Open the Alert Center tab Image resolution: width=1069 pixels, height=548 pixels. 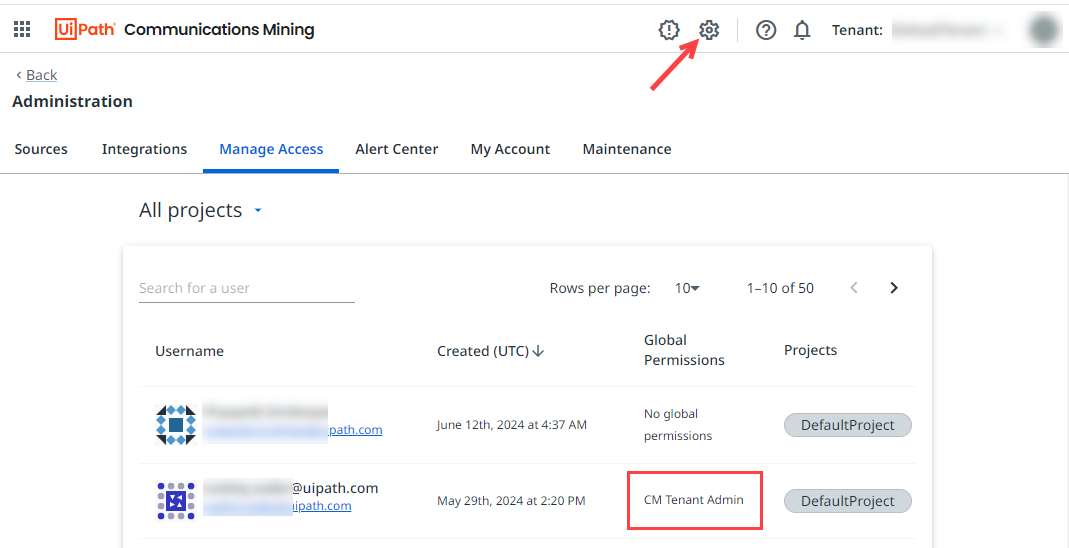point(396,149)
